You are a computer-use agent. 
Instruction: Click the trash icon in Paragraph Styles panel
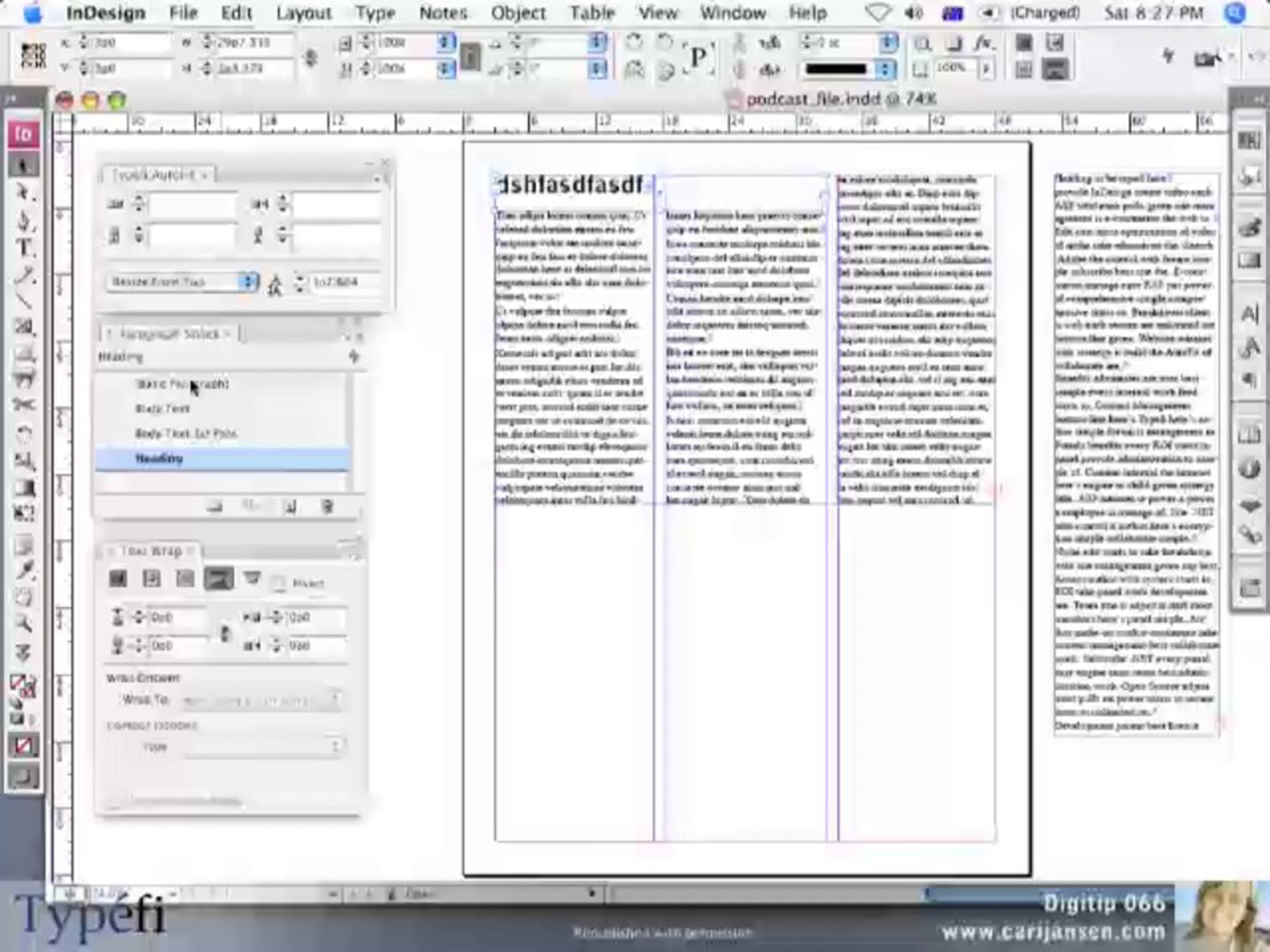(x=327, y=506)
